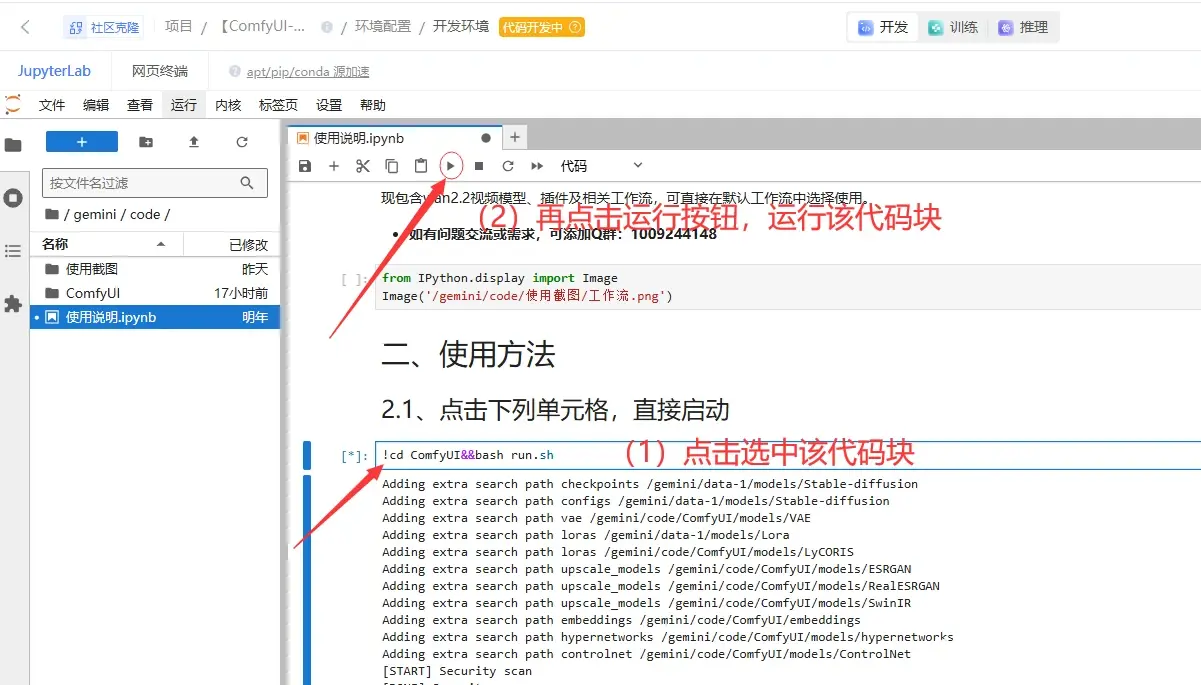Click the run cell play button

[451, 166]
